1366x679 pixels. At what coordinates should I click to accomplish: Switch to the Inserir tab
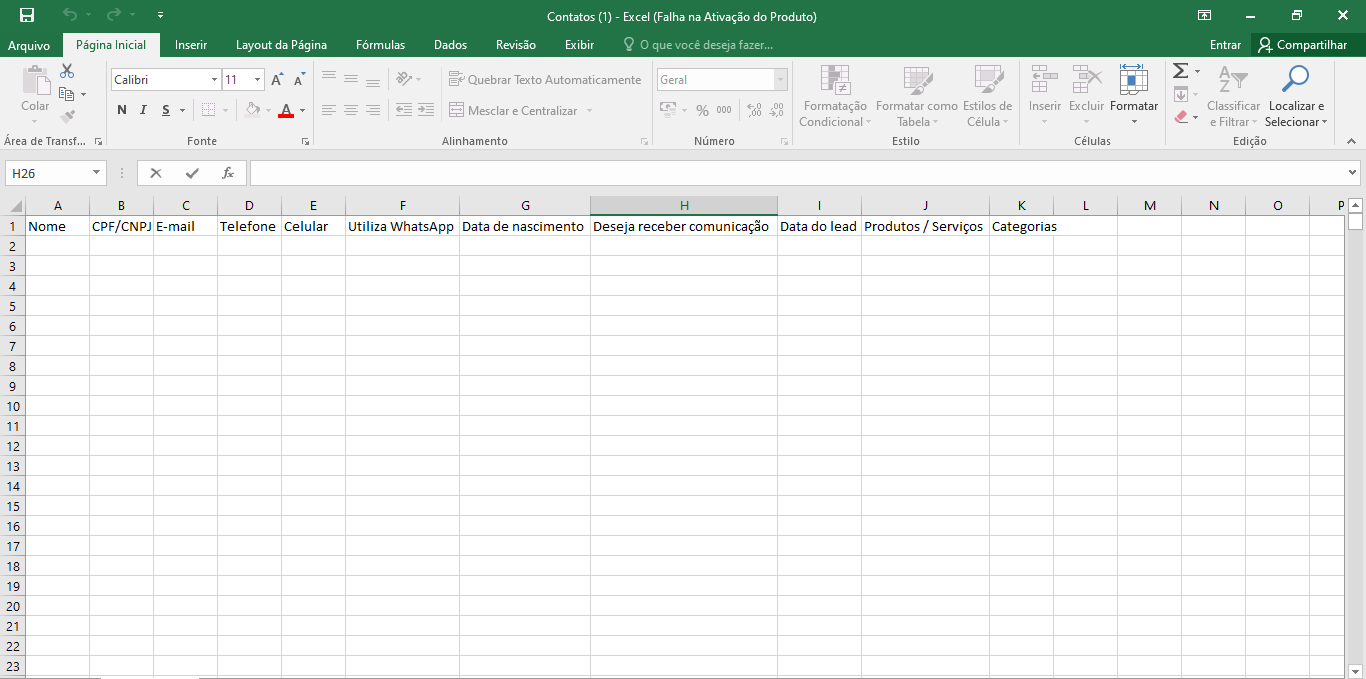click(x=191, y=45)
